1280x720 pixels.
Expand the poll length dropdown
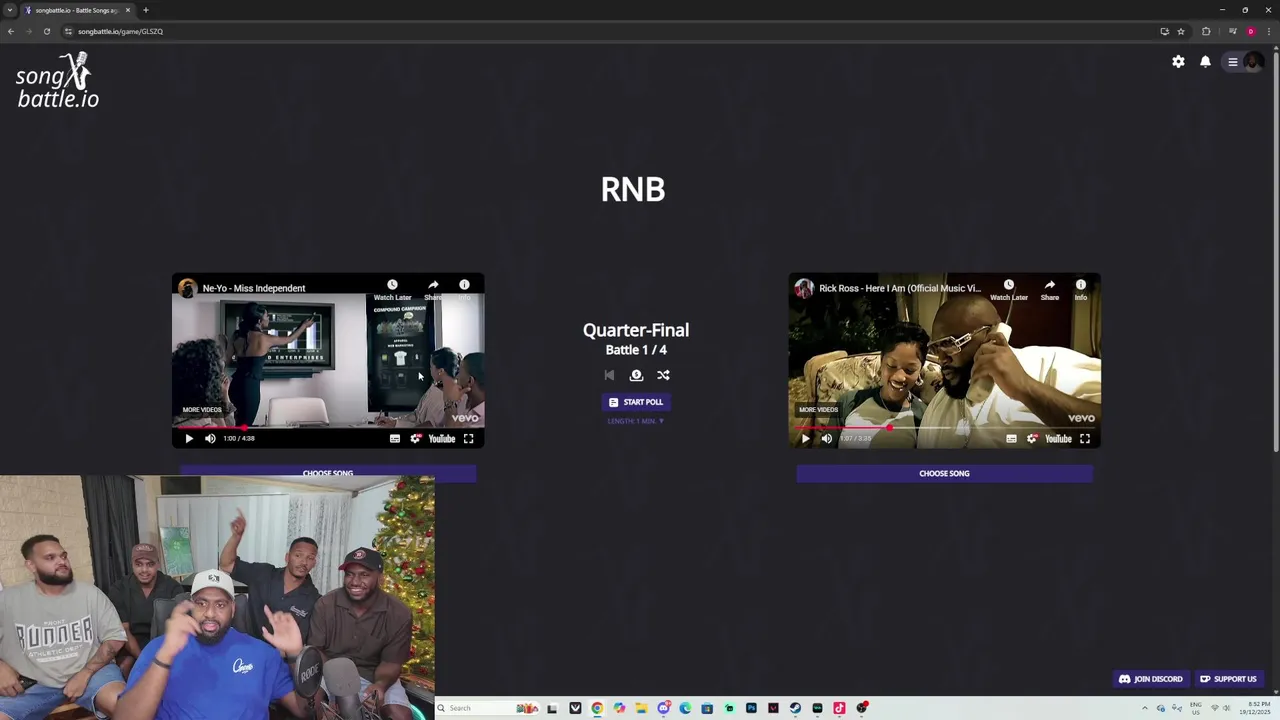tap(636, 421)
